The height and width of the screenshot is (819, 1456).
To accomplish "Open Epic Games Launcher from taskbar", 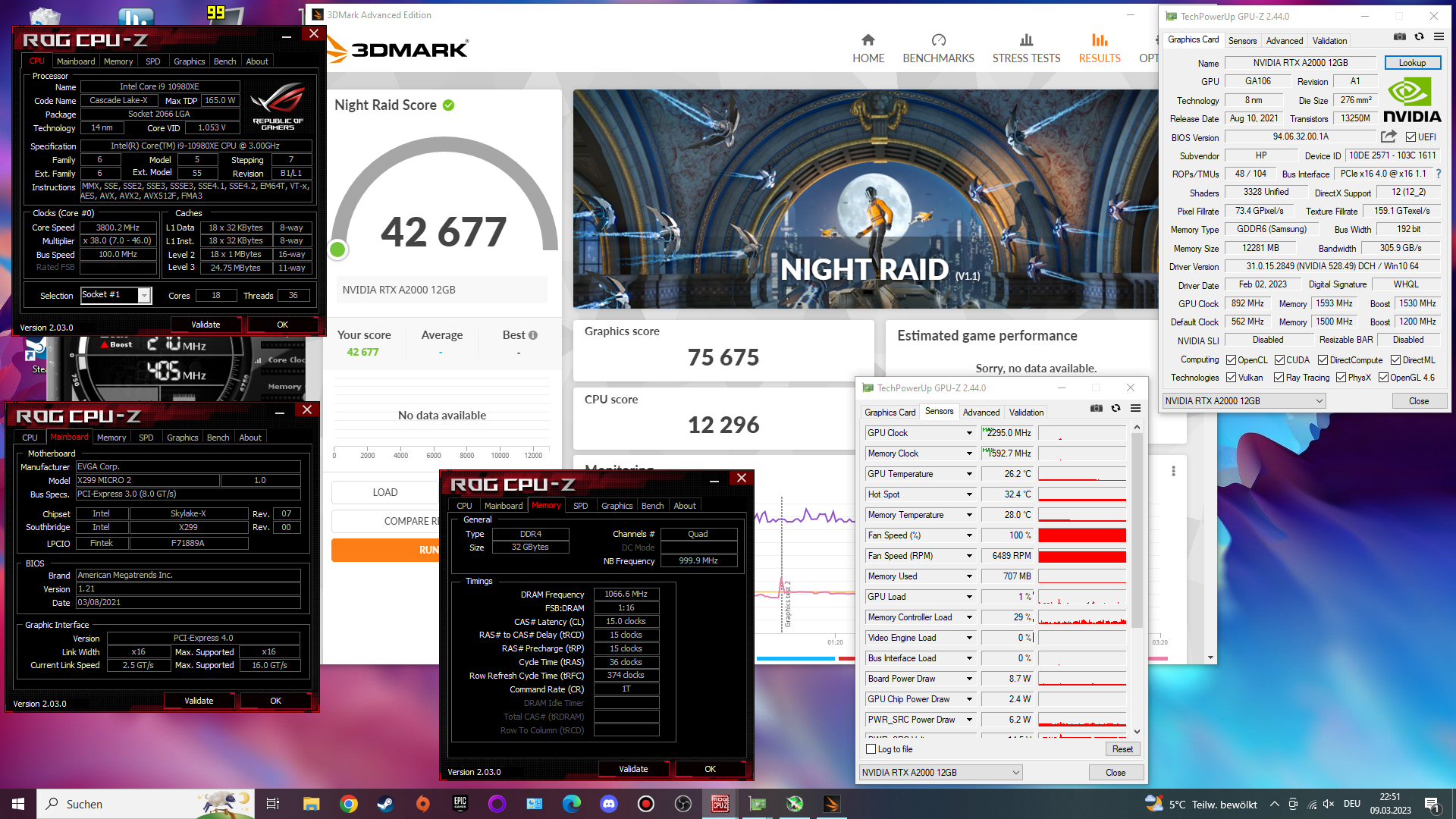I will (460, 804).
